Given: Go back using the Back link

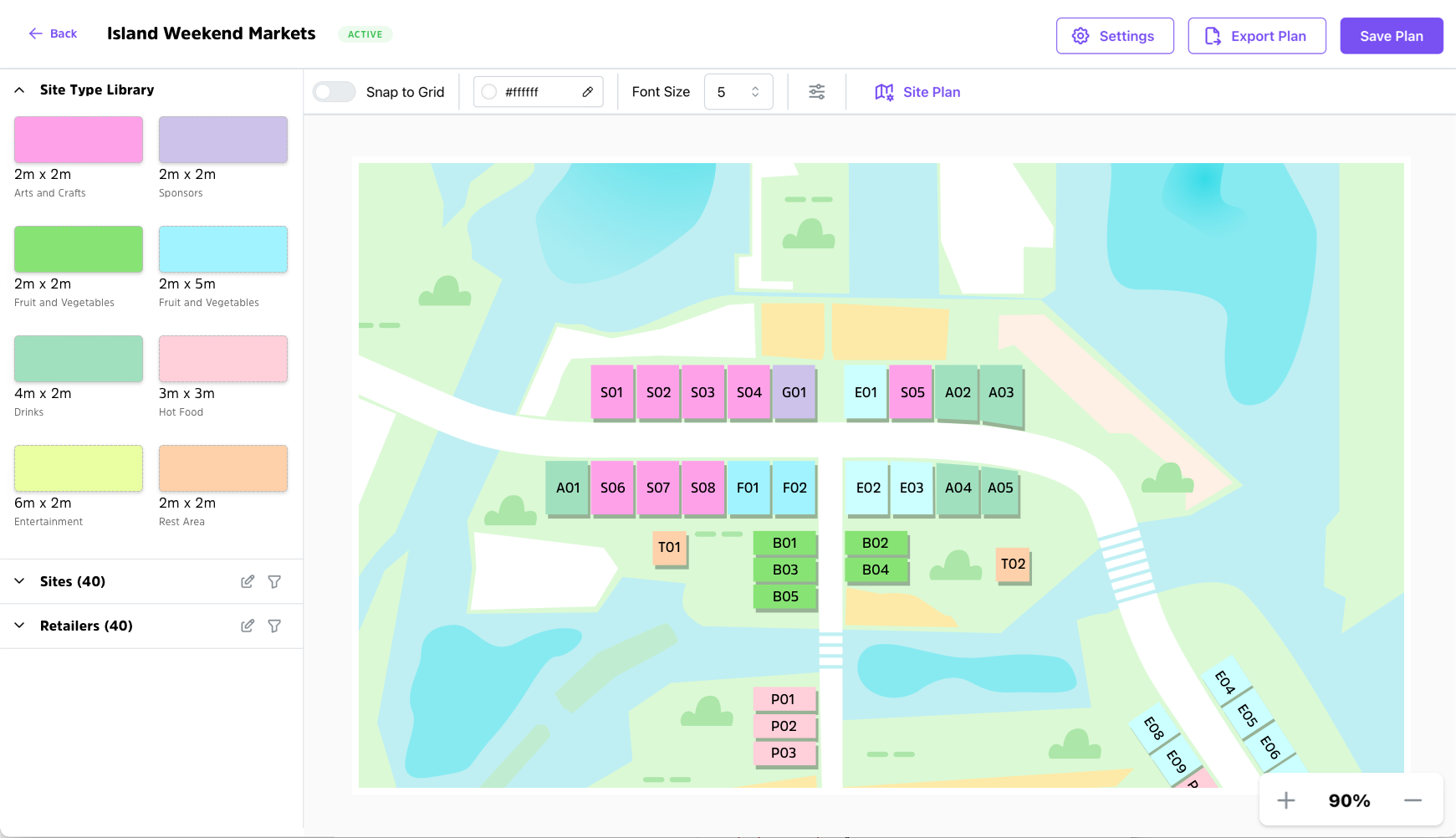Looking at the screenshot, I should click(x=53, y=33).
